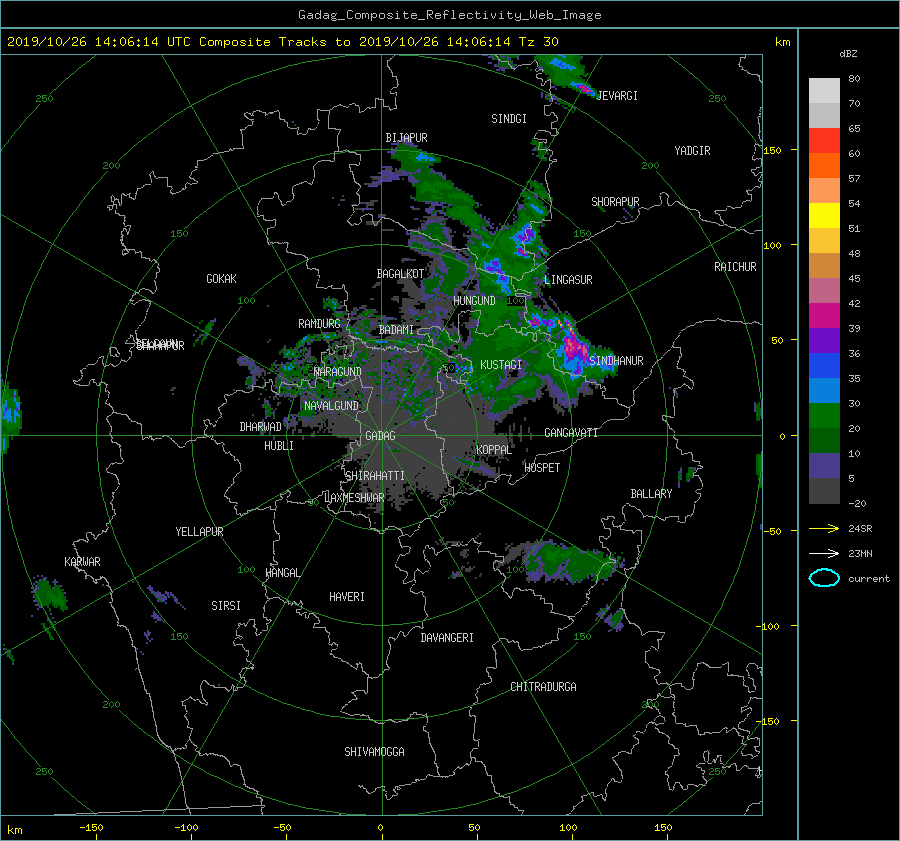Click the '42' dBZ scale value
The image size is (900, 841).
point(854,304)
